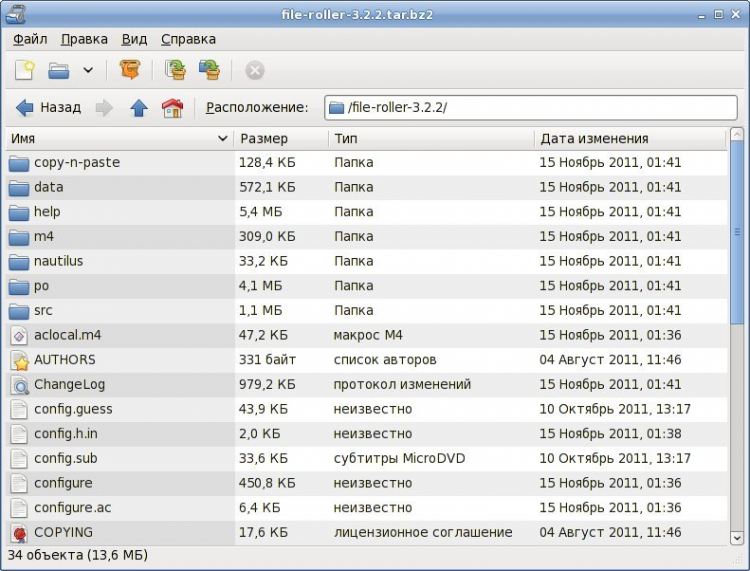Sort by the Размер column header

pyautogui.click(x=280, y=139)
